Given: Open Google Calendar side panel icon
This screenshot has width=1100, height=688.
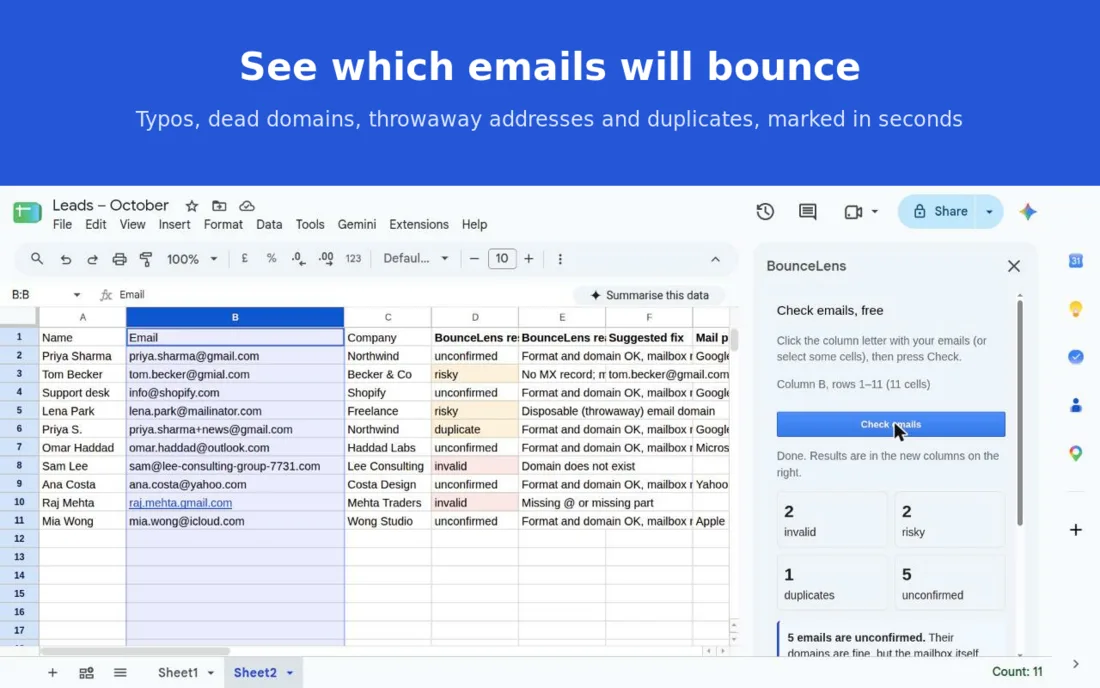Looking at the screenshot, I should coord(1075,261).
